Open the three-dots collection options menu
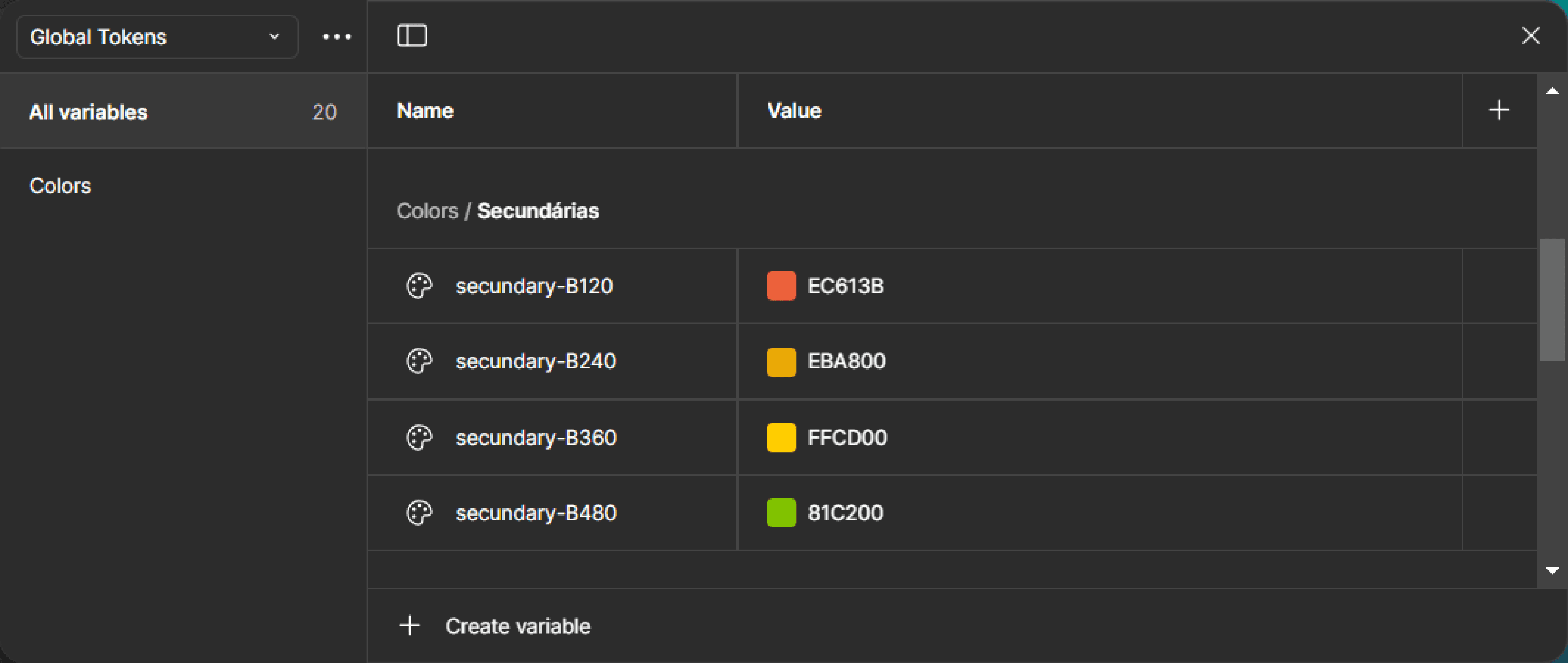The height and width of the screenshot is (663, 1568). (x=337, y=36)
